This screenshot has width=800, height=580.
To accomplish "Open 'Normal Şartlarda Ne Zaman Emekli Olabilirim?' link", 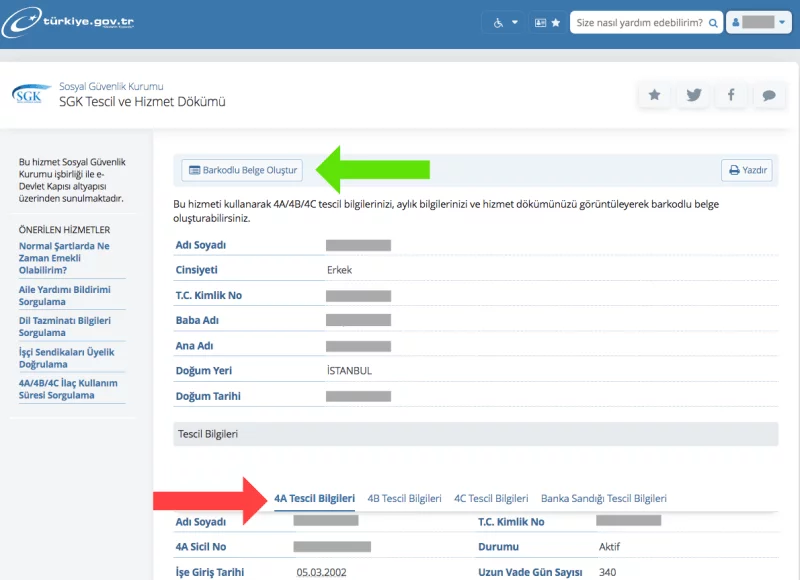I will pyautogui.click(x=64, y=258).
